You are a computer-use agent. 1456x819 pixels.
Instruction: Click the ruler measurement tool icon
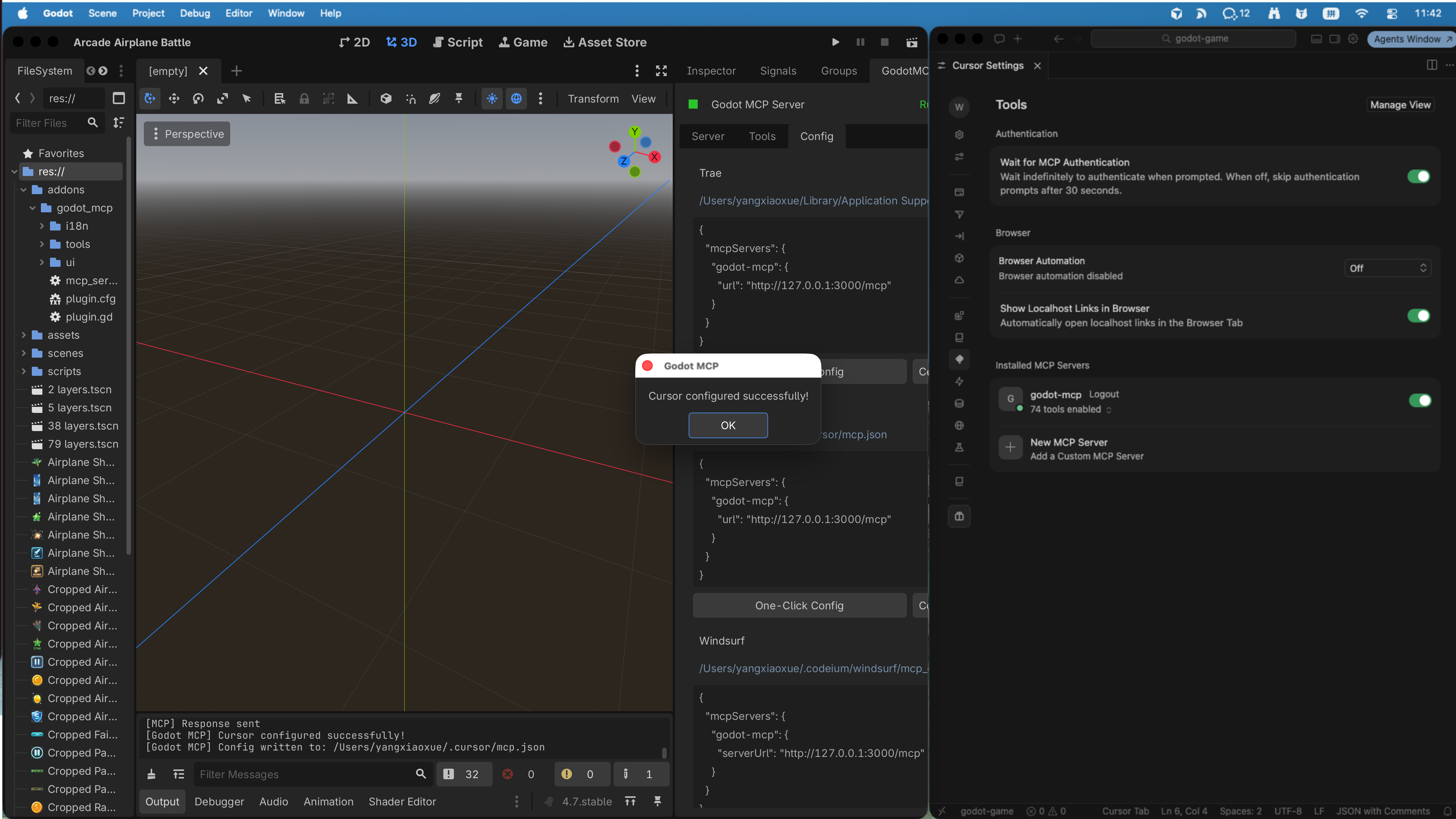point(353,99)
